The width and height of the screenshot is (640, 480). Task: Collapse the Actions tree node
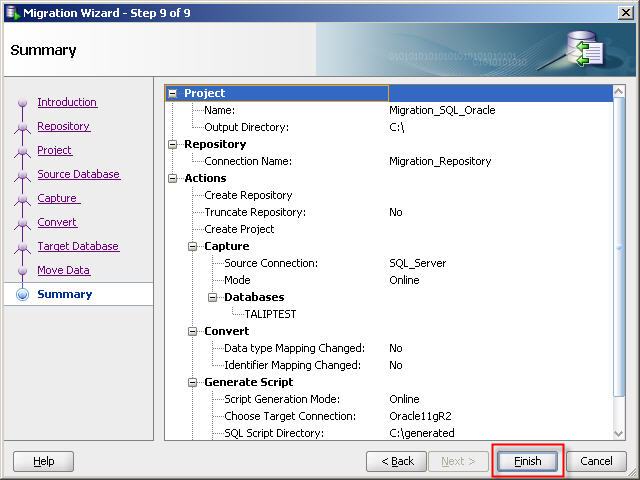173,178
